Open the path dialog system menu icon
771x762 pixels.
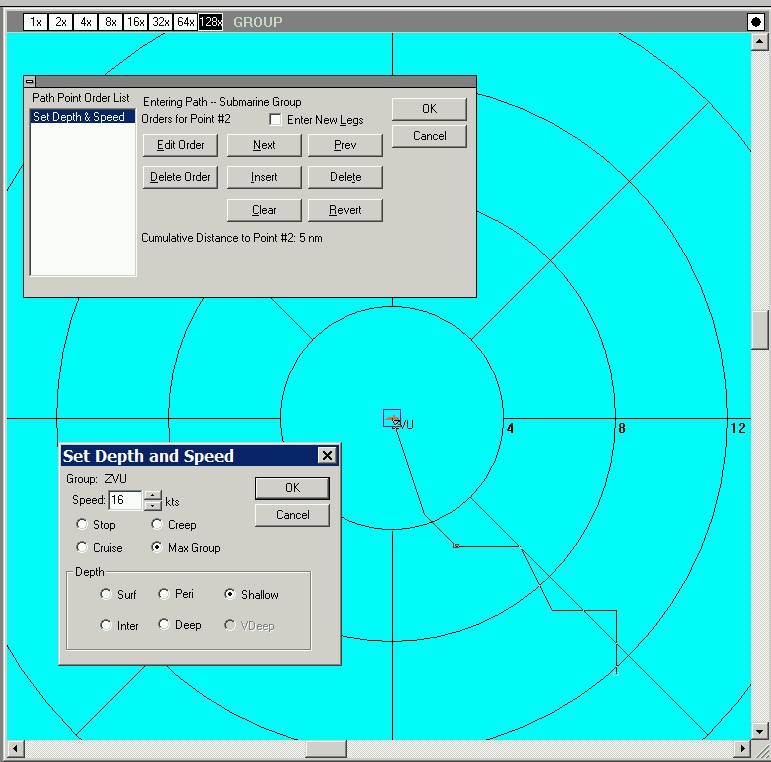pos(30,82)
